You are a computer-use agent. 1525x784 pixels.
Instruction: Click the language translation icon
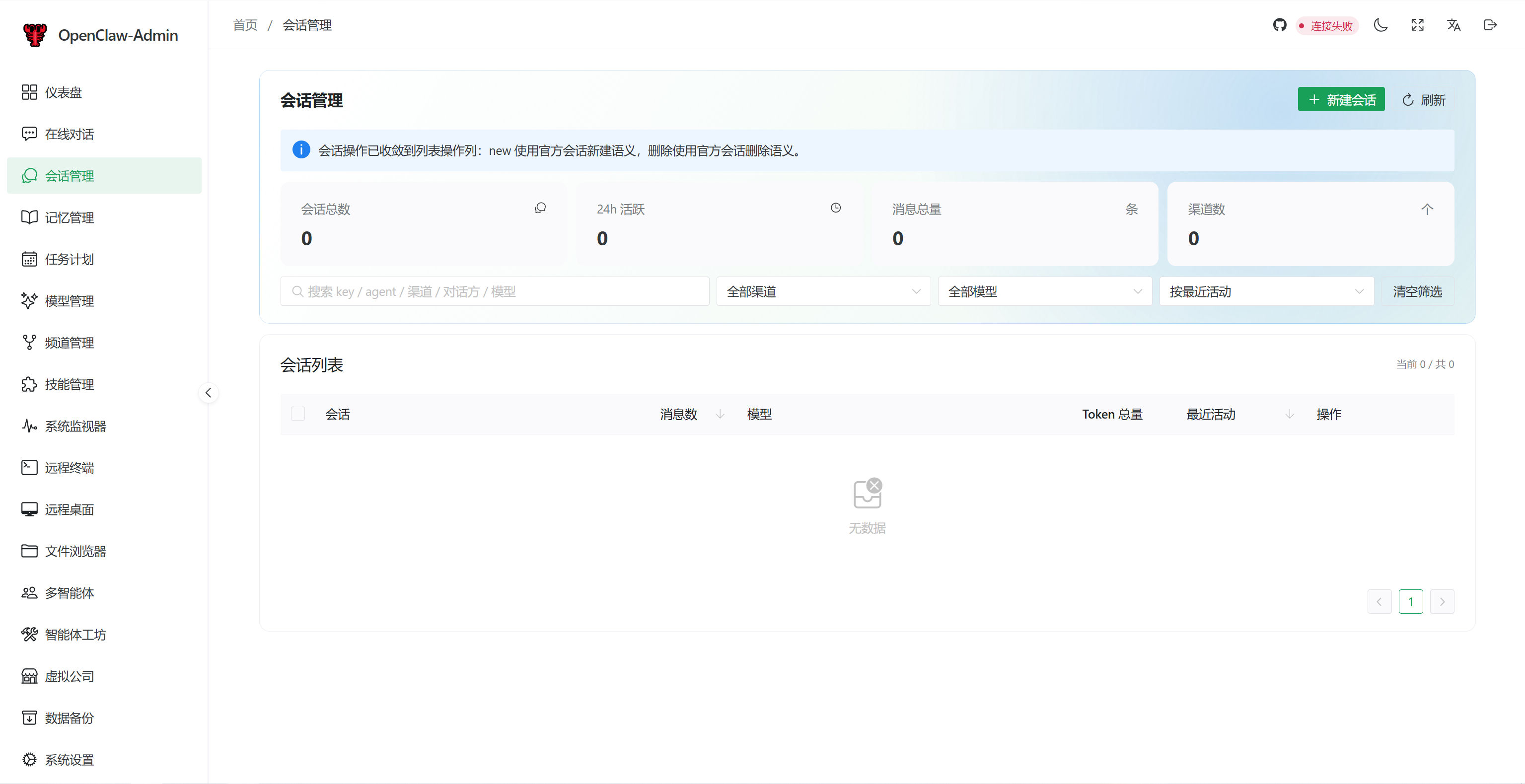[1453, 25]
